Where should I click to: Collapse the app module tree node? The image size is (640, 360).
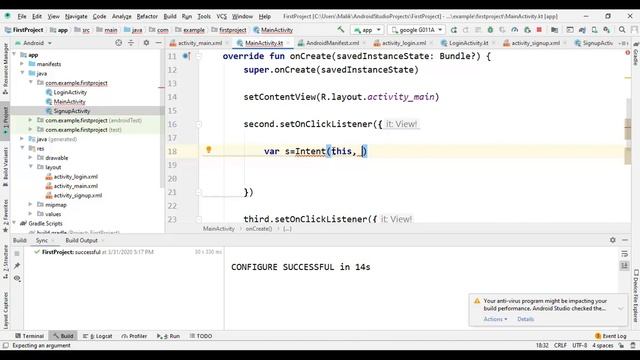point(14,54)
